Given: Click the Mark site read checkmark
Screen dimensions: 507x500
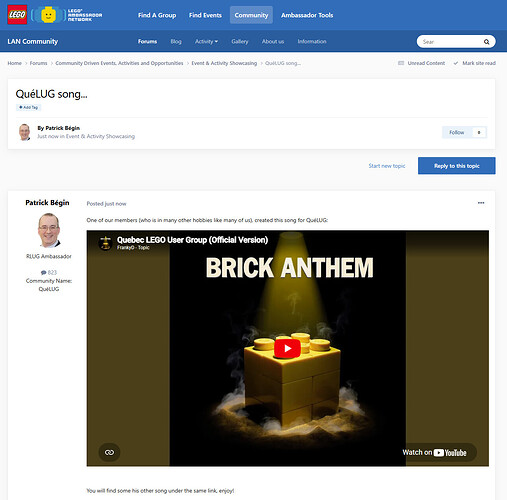Looking at the screenshot, I should click(x=456, y=63).
